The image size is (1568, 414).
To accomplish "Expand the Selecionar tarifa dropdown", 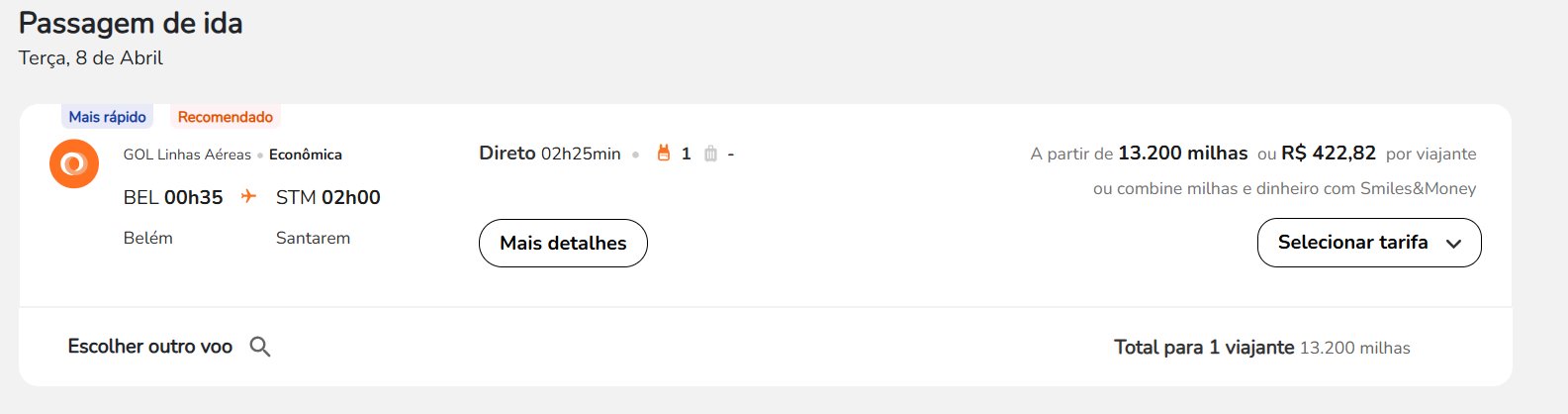I will (x=1369, y=243).
